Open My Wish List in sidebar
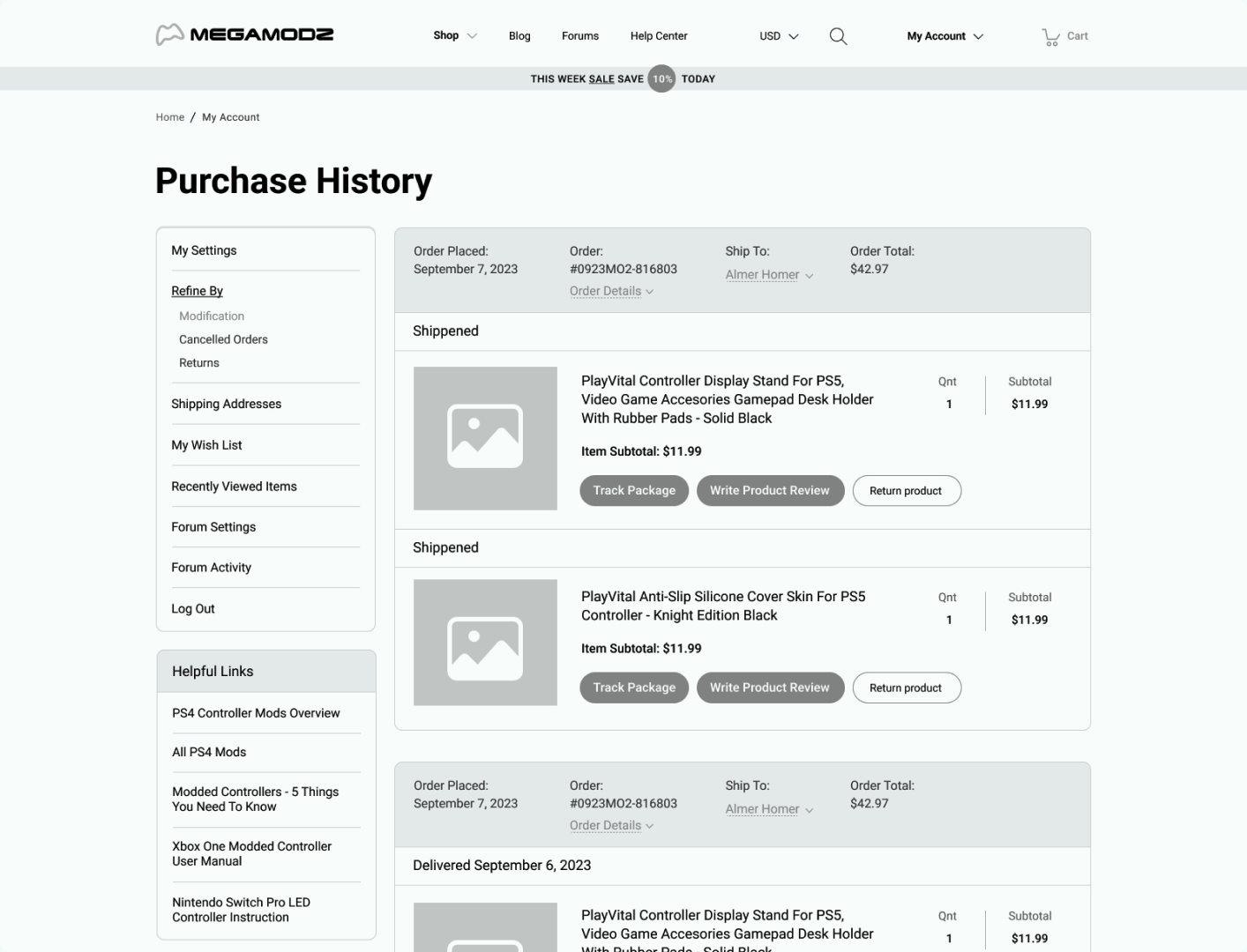The height and width of the screenshot is (952, 1247). click(x=206, y=445)
